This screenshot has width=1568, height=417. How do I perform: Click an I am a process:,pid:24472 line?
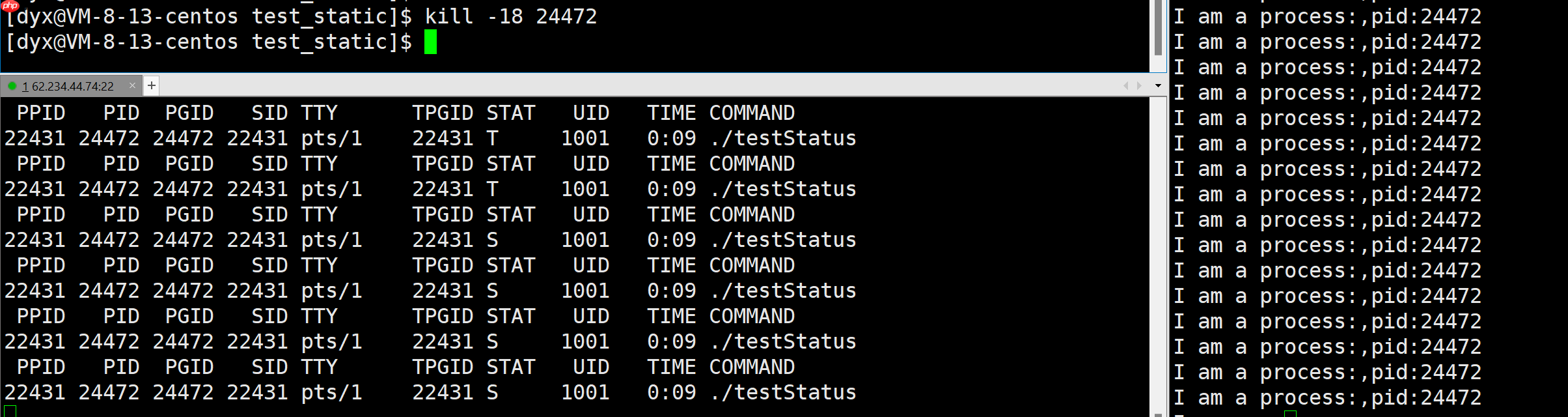click(1326, 194)
